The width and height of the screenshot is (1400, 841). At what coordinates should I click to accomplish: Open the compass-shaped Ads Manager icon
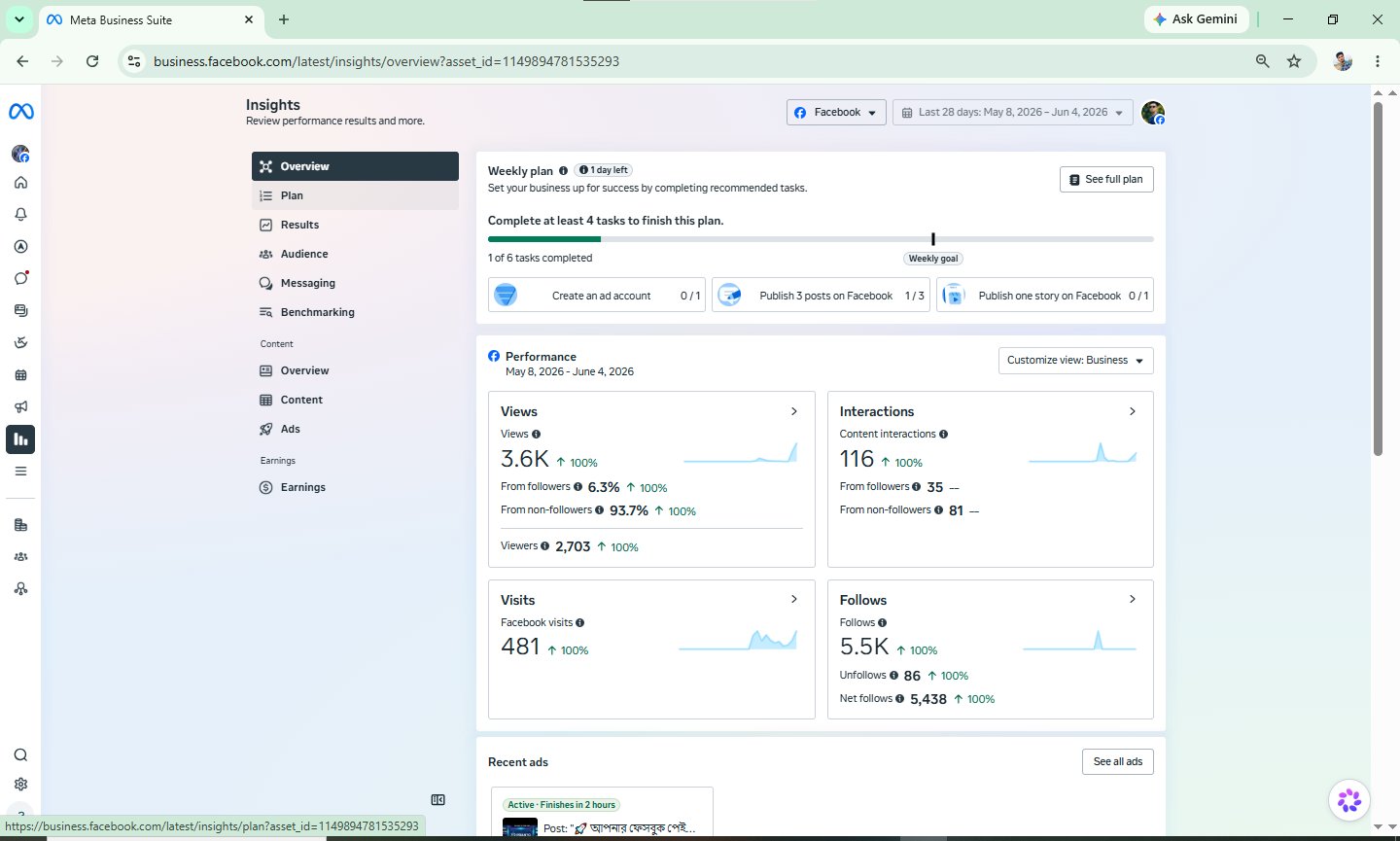[20, 247]
